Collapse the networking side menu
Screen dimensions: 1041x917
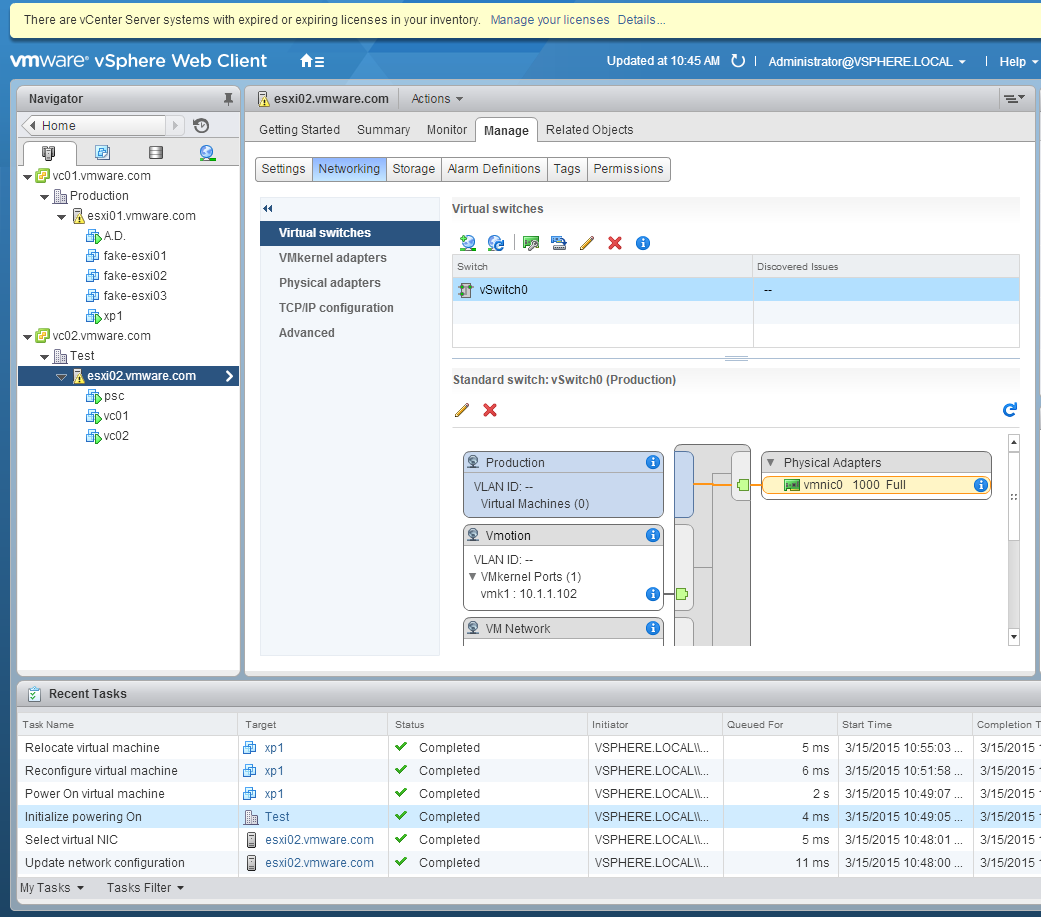(x=268, y=208)
